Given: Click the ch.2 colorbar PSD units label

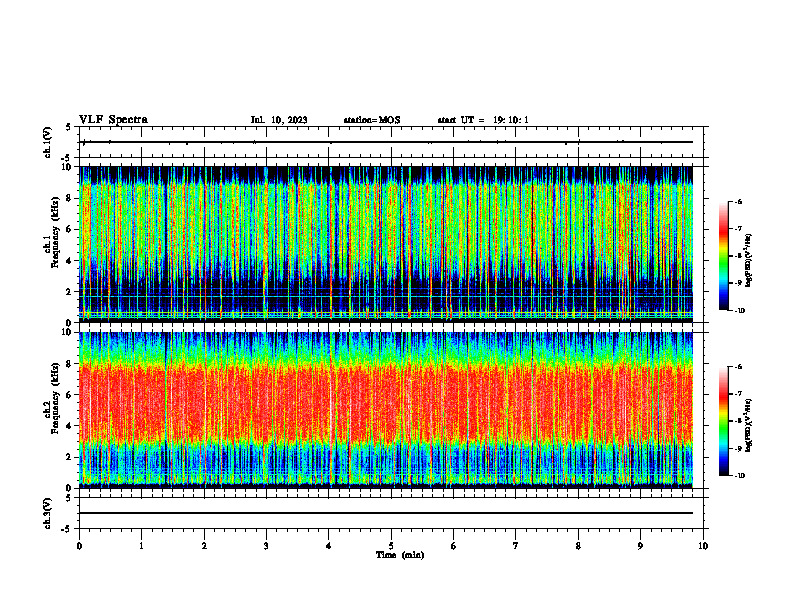Looking at the screenshot, I should pos(749,425).
